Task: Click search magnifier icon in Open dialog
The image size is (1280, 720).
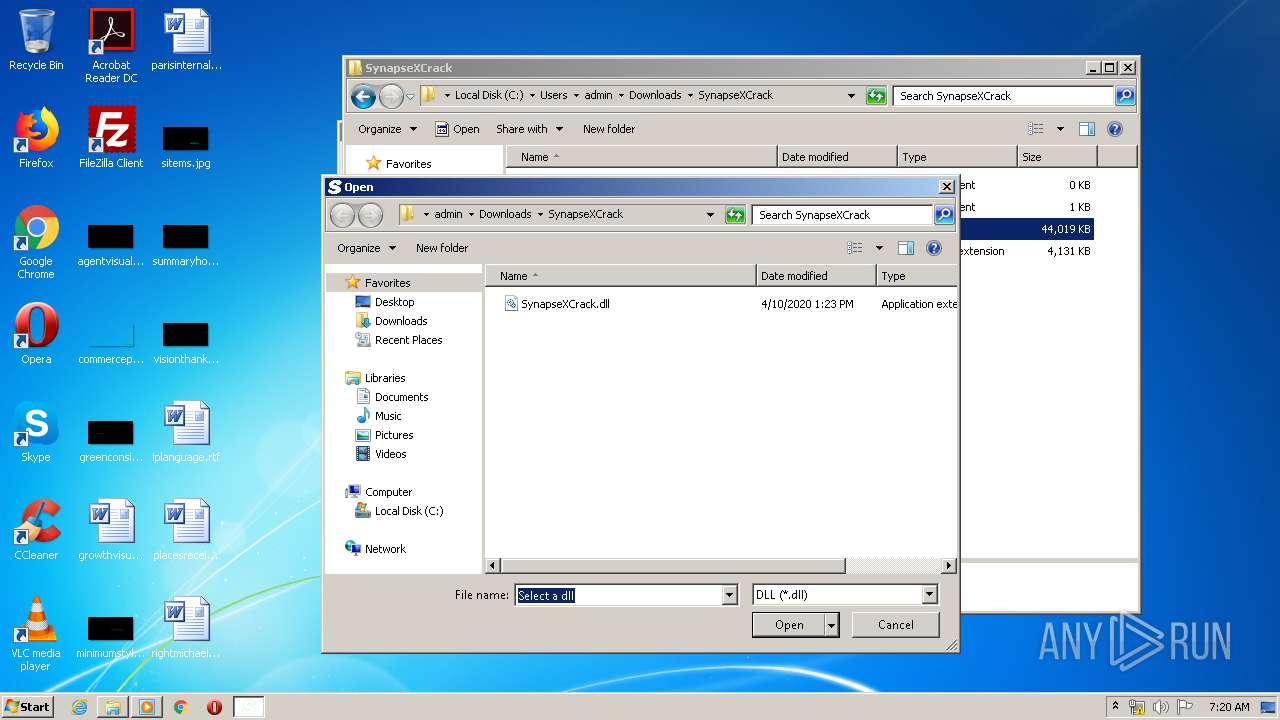Action: click(944, 215)
